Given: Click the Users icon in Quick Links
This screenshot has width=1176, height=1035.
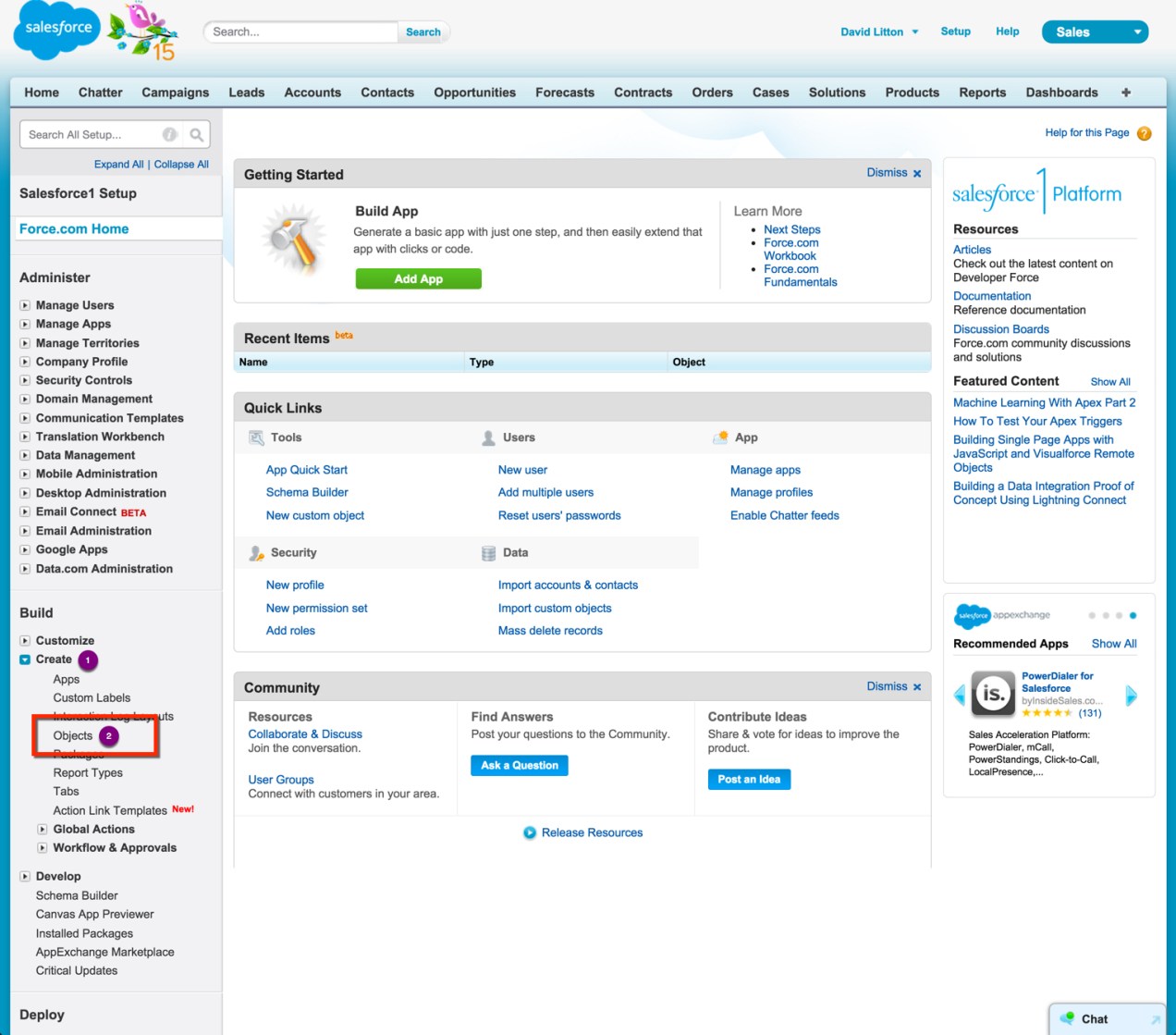Looking at the screenshot, I should (486, 437).
